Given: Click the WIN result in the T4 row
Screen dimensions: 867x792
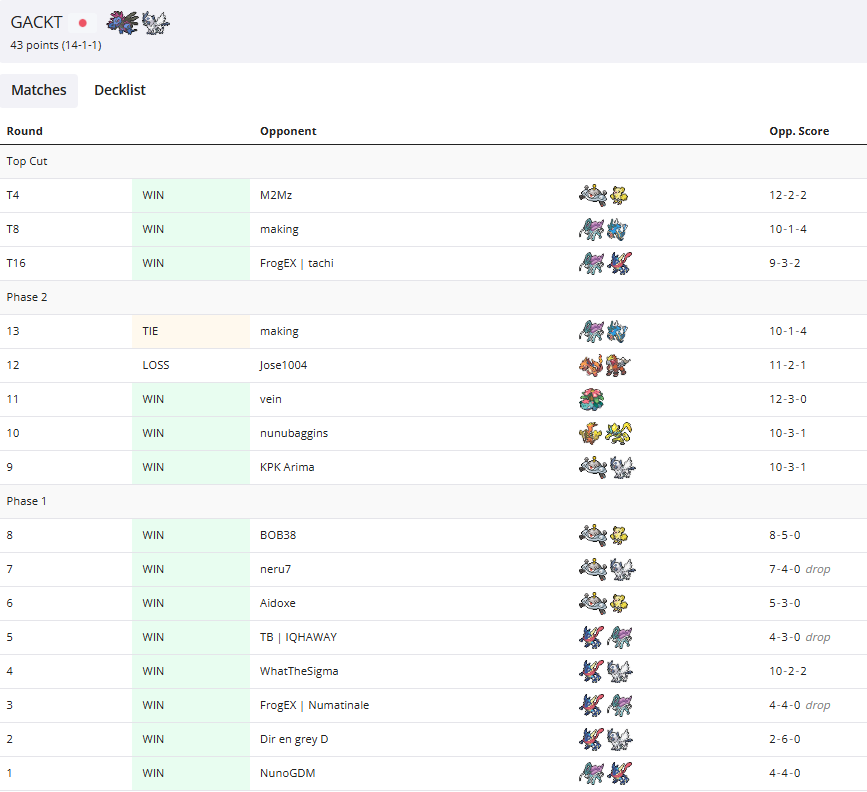Looking at the screenshot, I should coord(153,195).
